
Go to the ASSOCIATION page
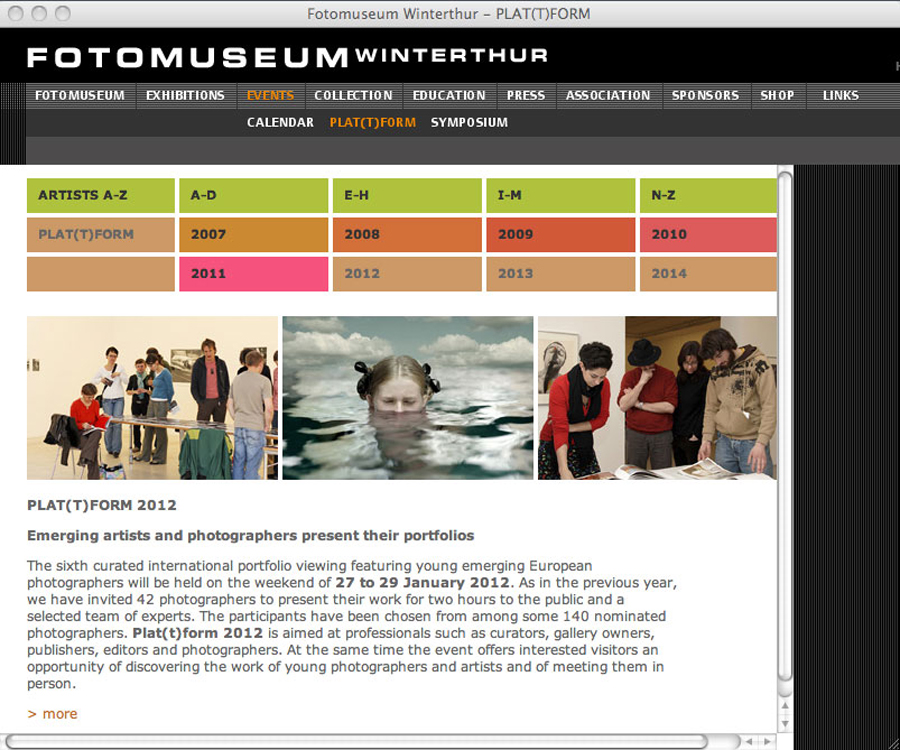click(608, 95)
